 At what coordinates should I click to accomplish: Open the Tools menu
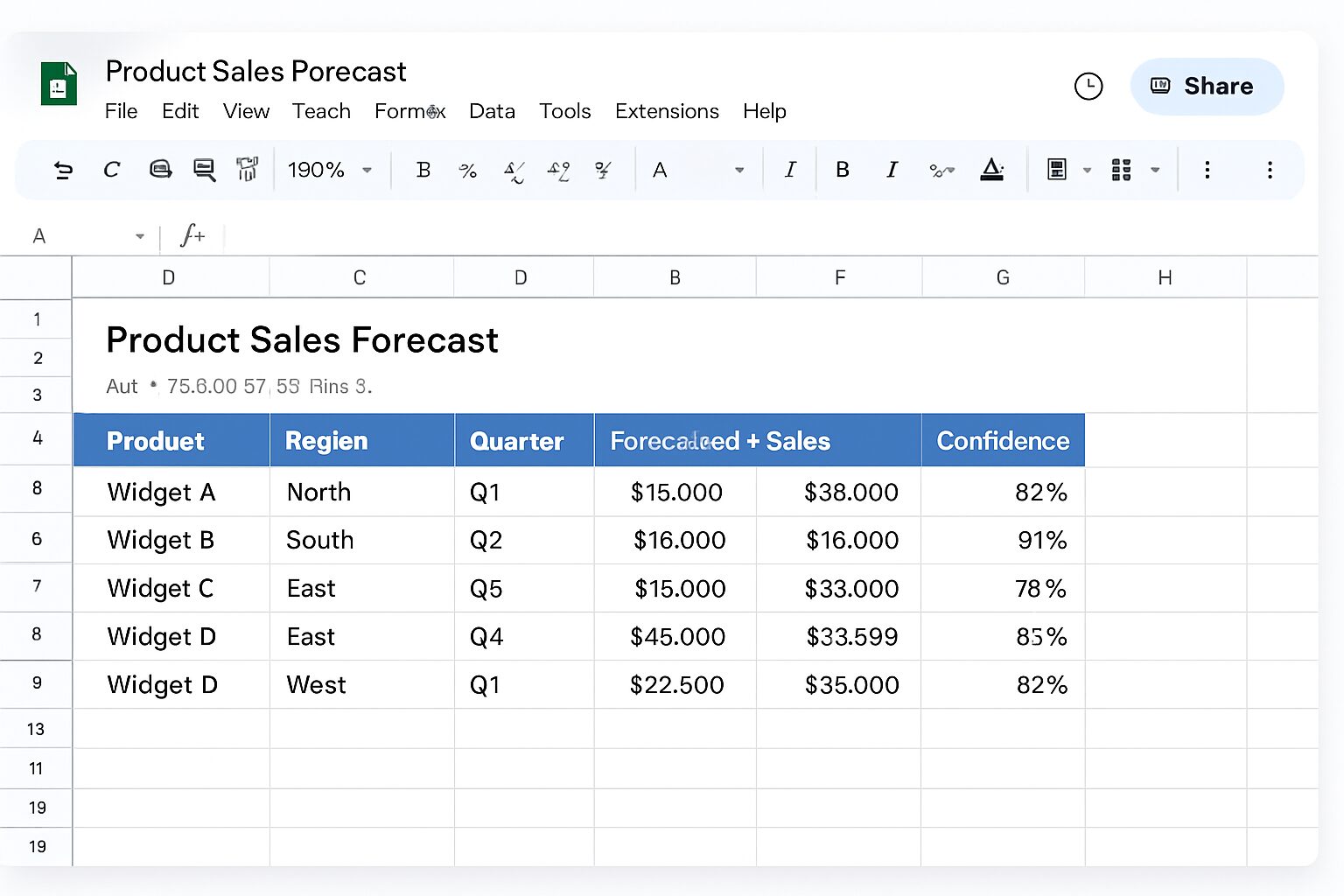[564, 111]
